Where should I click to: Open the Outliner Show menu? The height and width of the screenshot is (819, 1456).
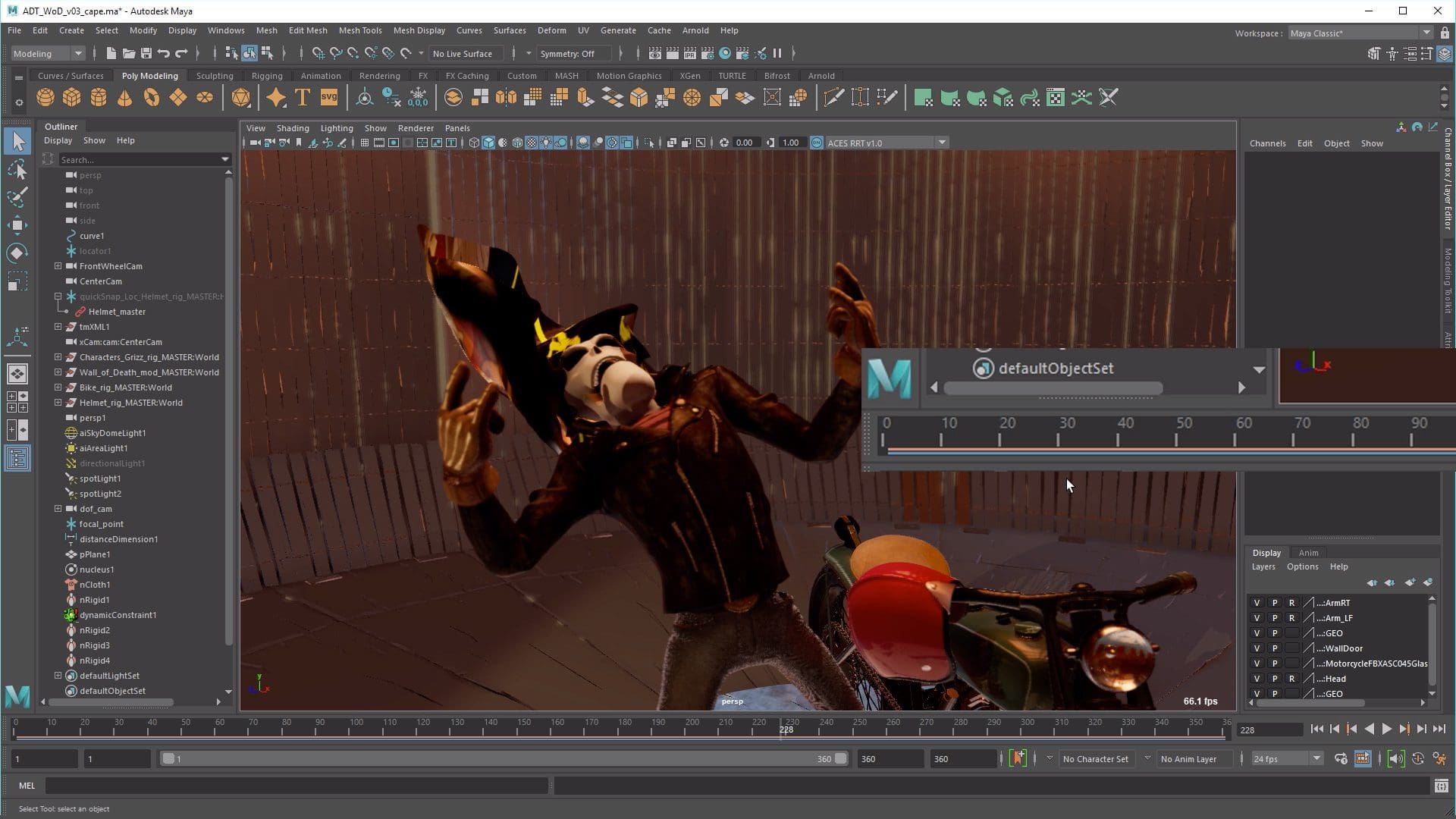point(94,140)
